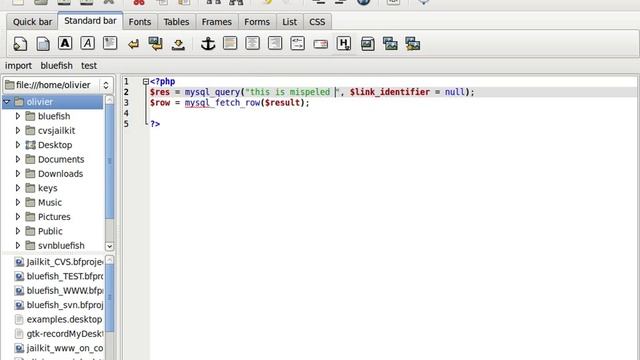
Task: Click the QuickStart icon in Standard bar
Action: click(20, 44)
